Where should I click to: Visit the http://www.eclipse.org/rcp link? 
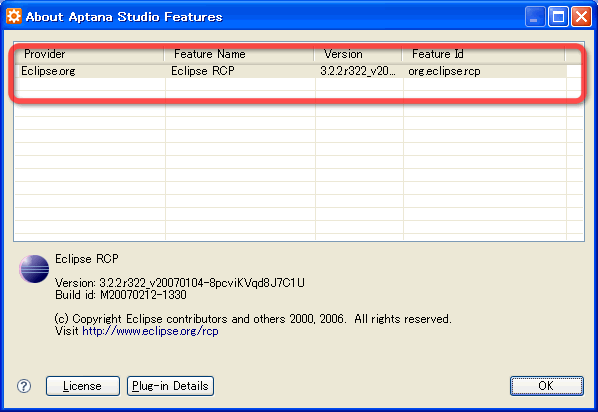click(150, 331)
